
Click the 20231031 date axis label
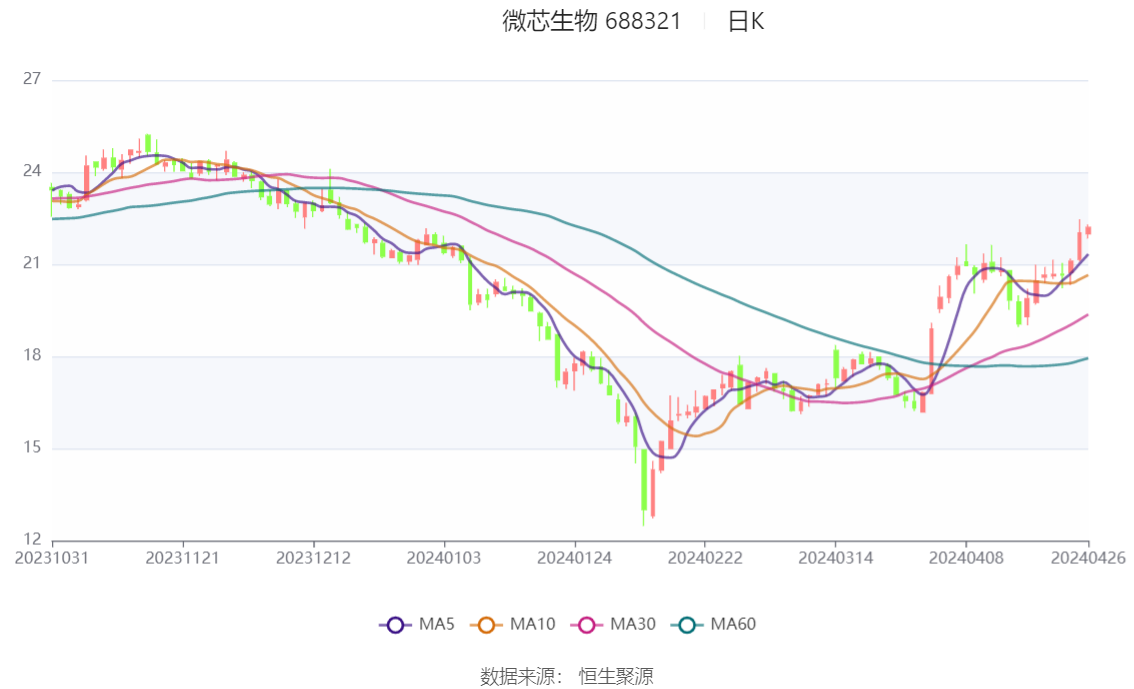(x=52, y=558)
